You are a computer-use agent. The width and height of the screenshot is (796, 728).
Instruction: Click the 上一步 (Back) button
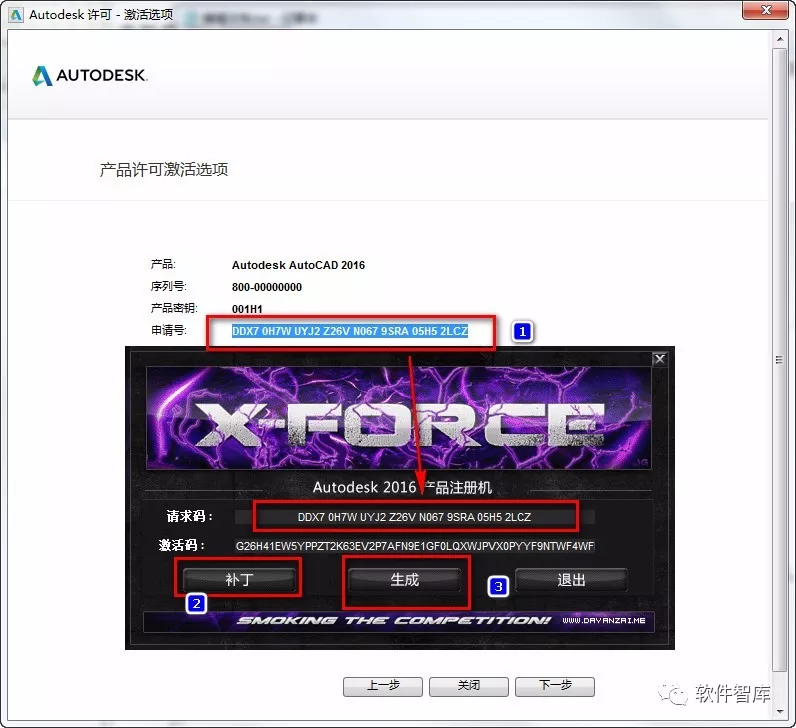coord(383,686)
